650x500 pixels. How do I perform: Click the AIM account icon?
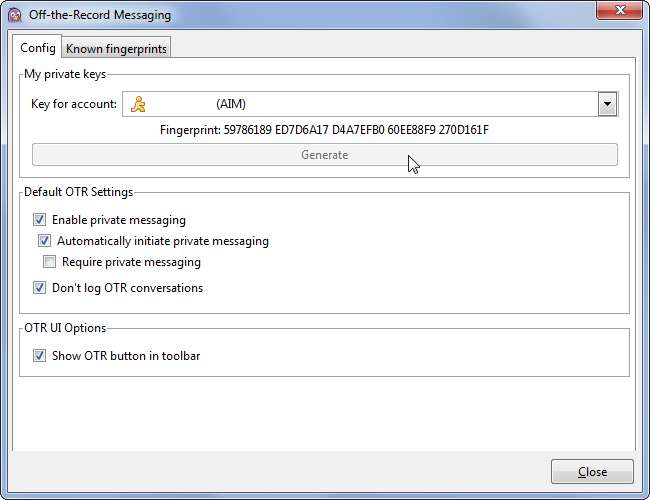[140, 103]
